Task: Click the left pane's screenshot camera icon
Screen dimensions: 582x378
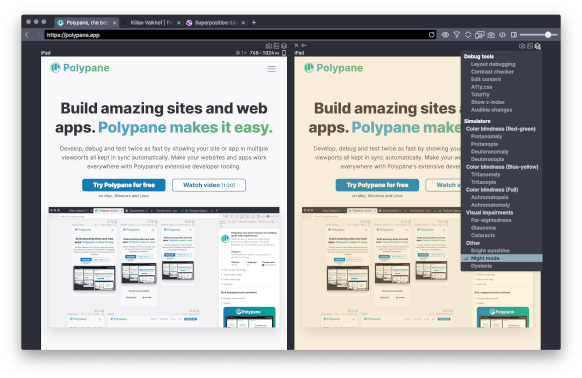Action: [x=268, y=46]
